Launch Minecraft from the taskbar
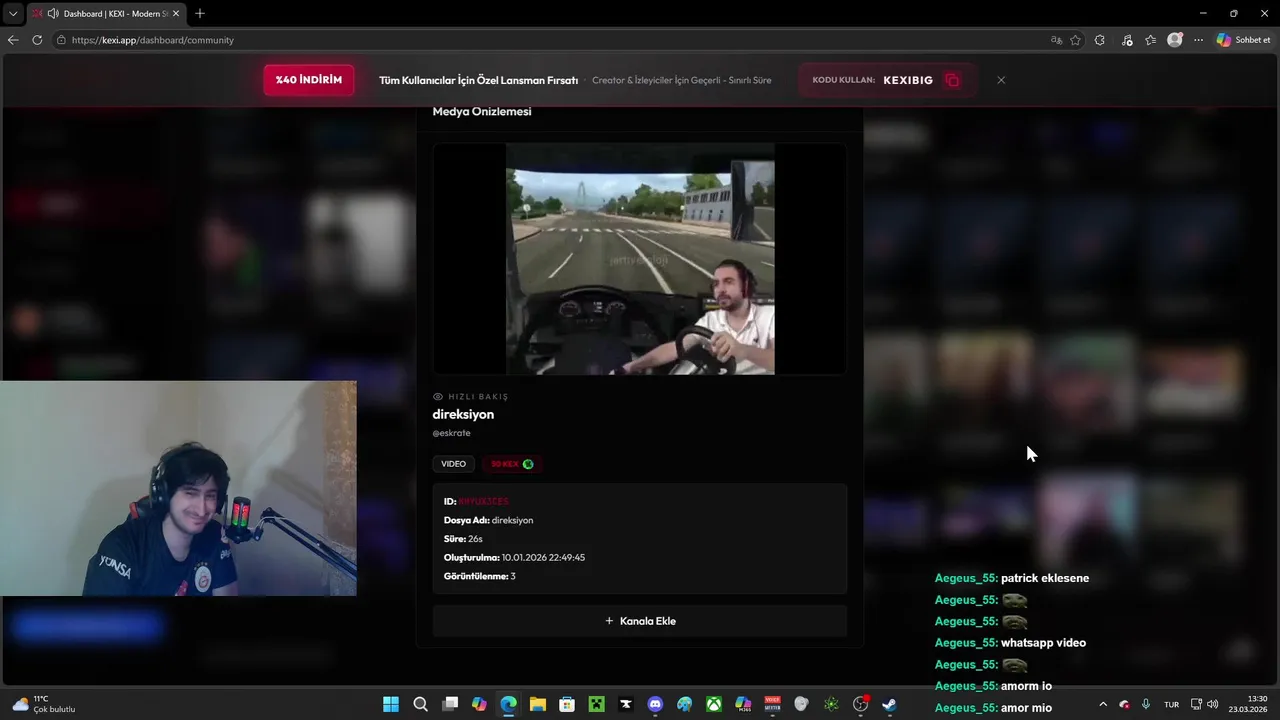 point(597,704)
